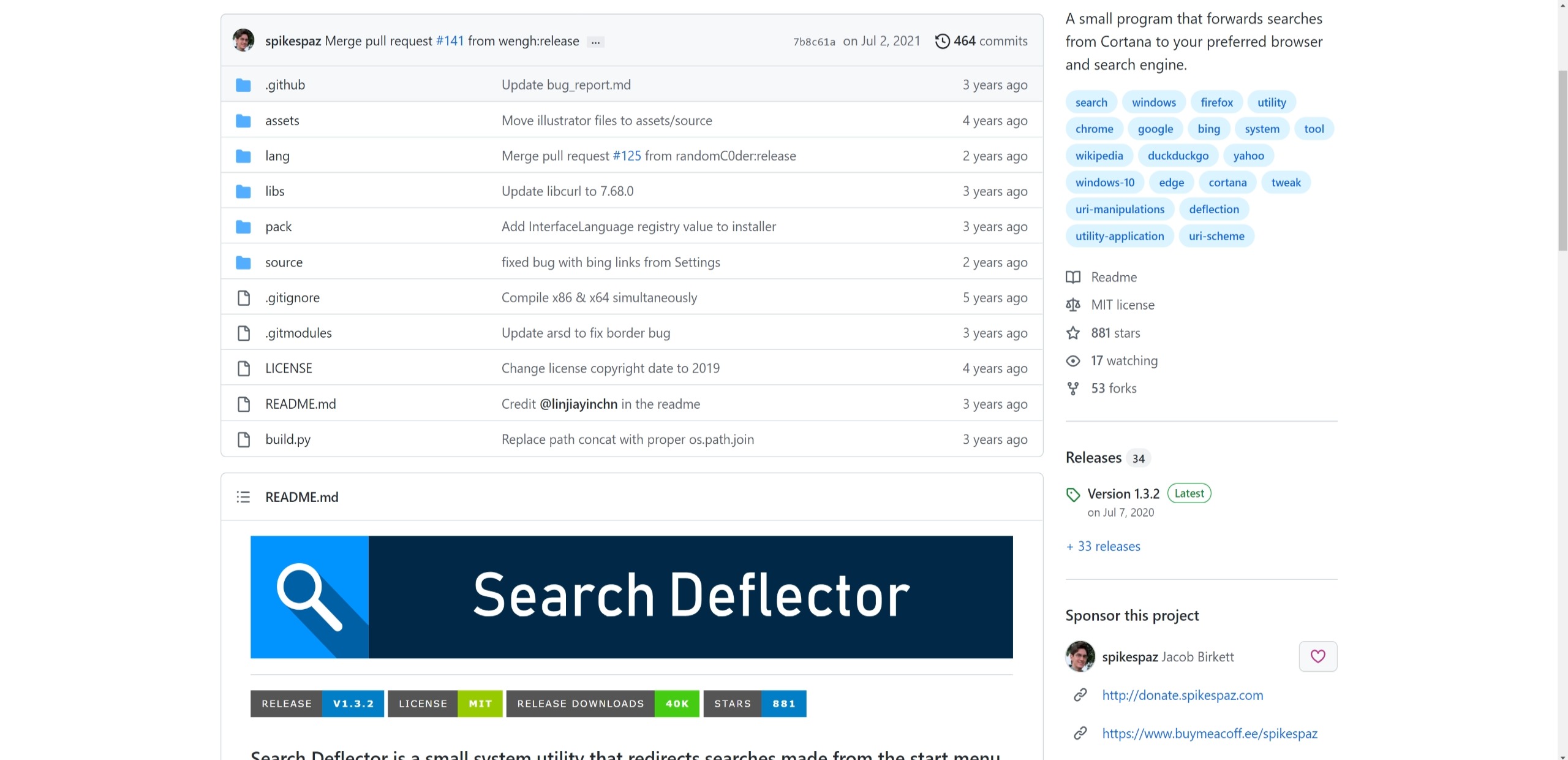Click the sponsor heart icon button

pyautogui.click(x=1317, y=656)
